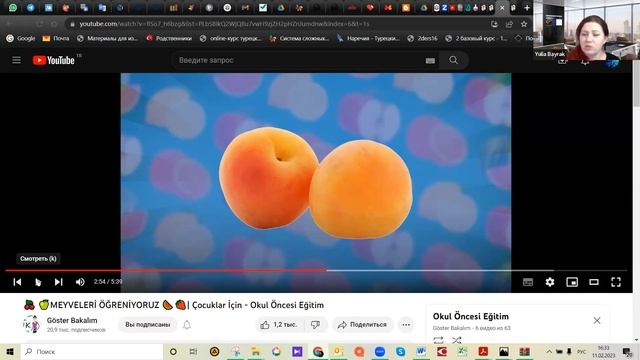Open the Родственники bookmark
This screenshot has height=360, width=640.
pos(169,38)
